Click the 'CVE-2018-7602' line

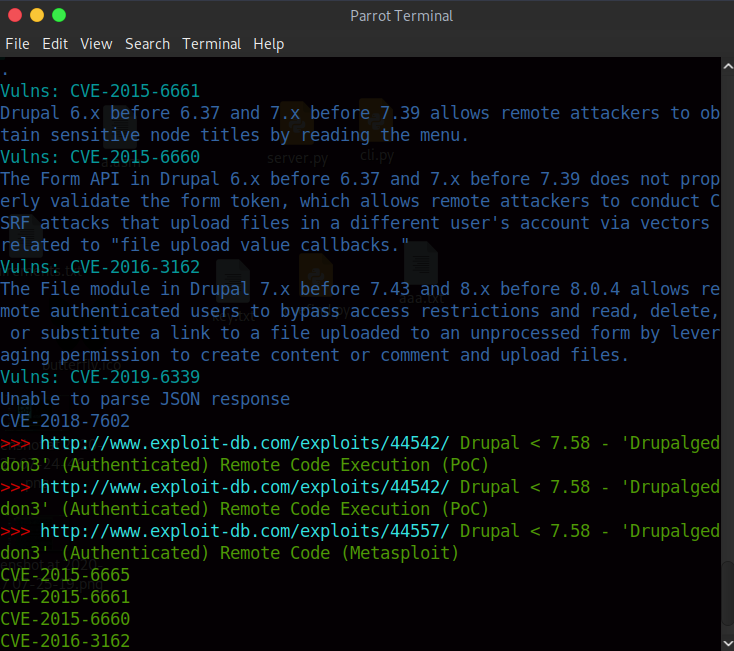[x=65, y=421]
